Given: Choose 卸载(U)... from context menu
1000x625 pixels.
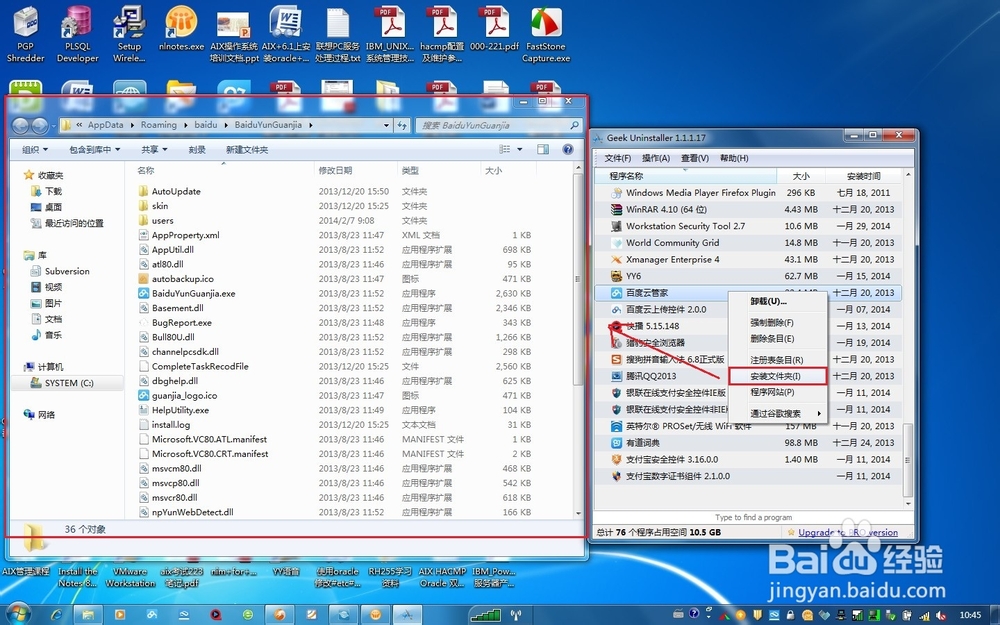Looking at the screenshot, I should pyautogui.click(x=777, y=301).
